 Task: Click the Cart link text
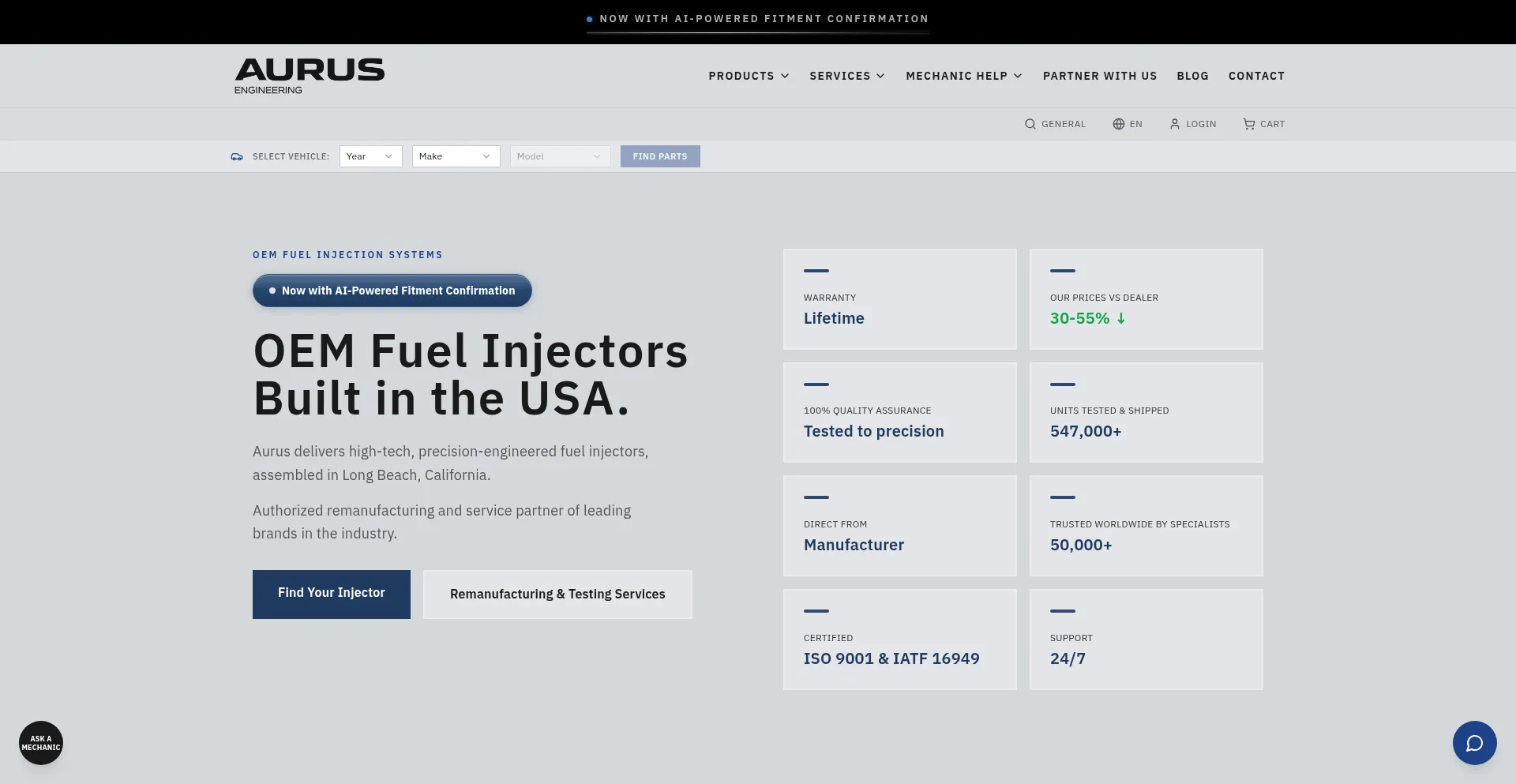click(x=1273, y=124)
